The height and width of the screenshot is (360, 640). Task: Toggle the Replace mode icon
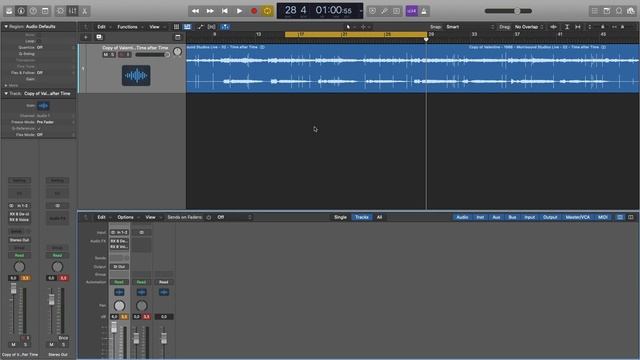point(372,11)
